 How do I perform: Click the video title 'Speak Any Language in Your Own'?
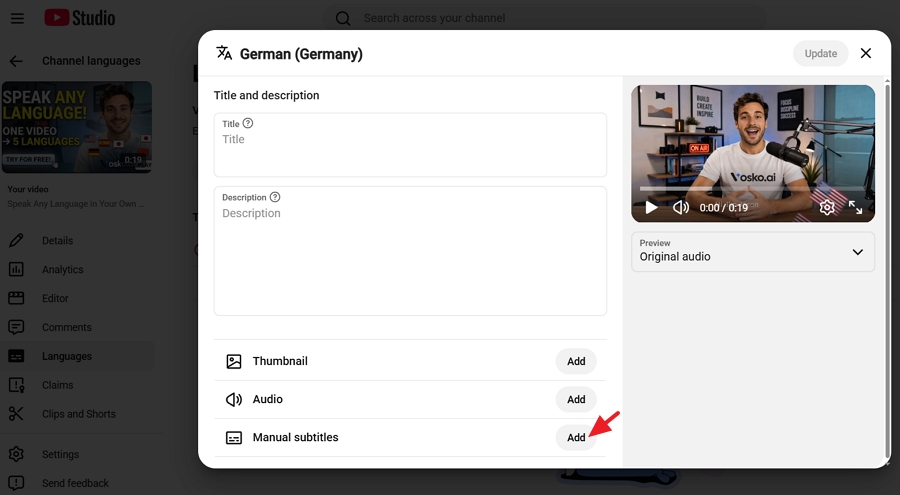(76, 204)
